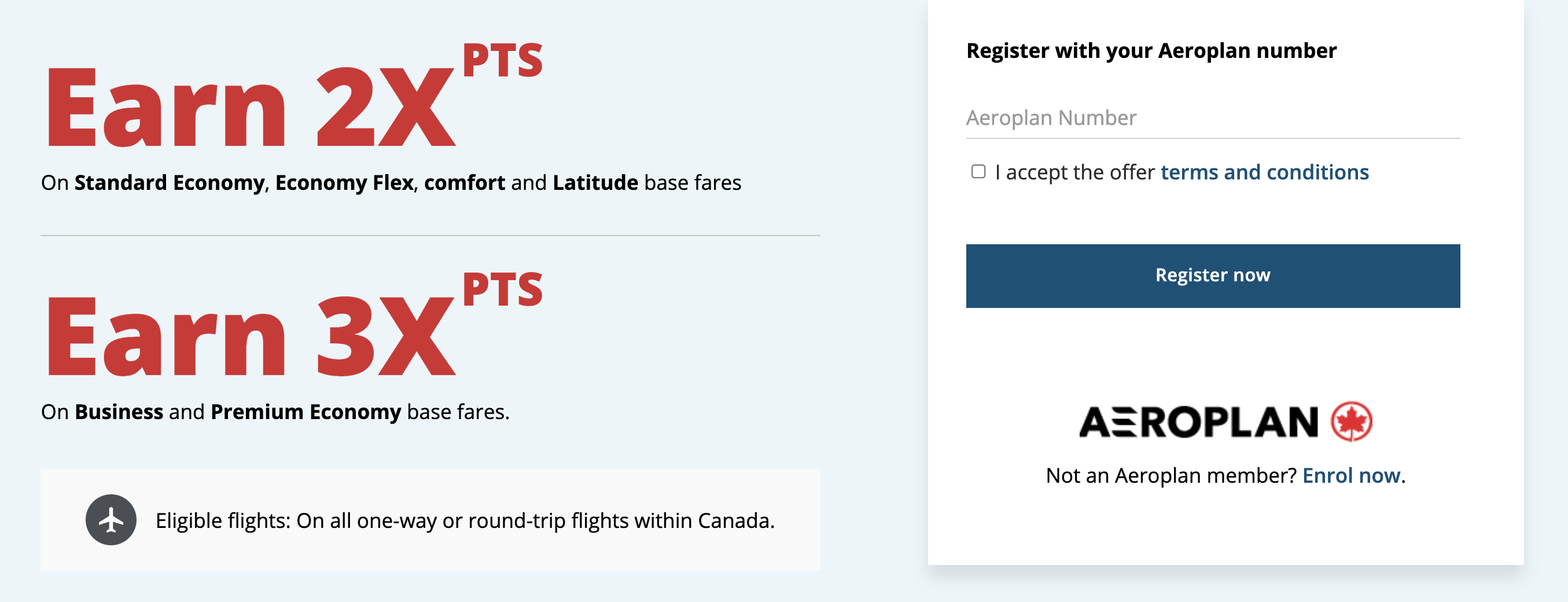Image resolution: width=1568 pixels, height=602 pixels.
Task: Click the Not an Aeroplan member text
Action: pyautogui.click(x=1171, y=475)
